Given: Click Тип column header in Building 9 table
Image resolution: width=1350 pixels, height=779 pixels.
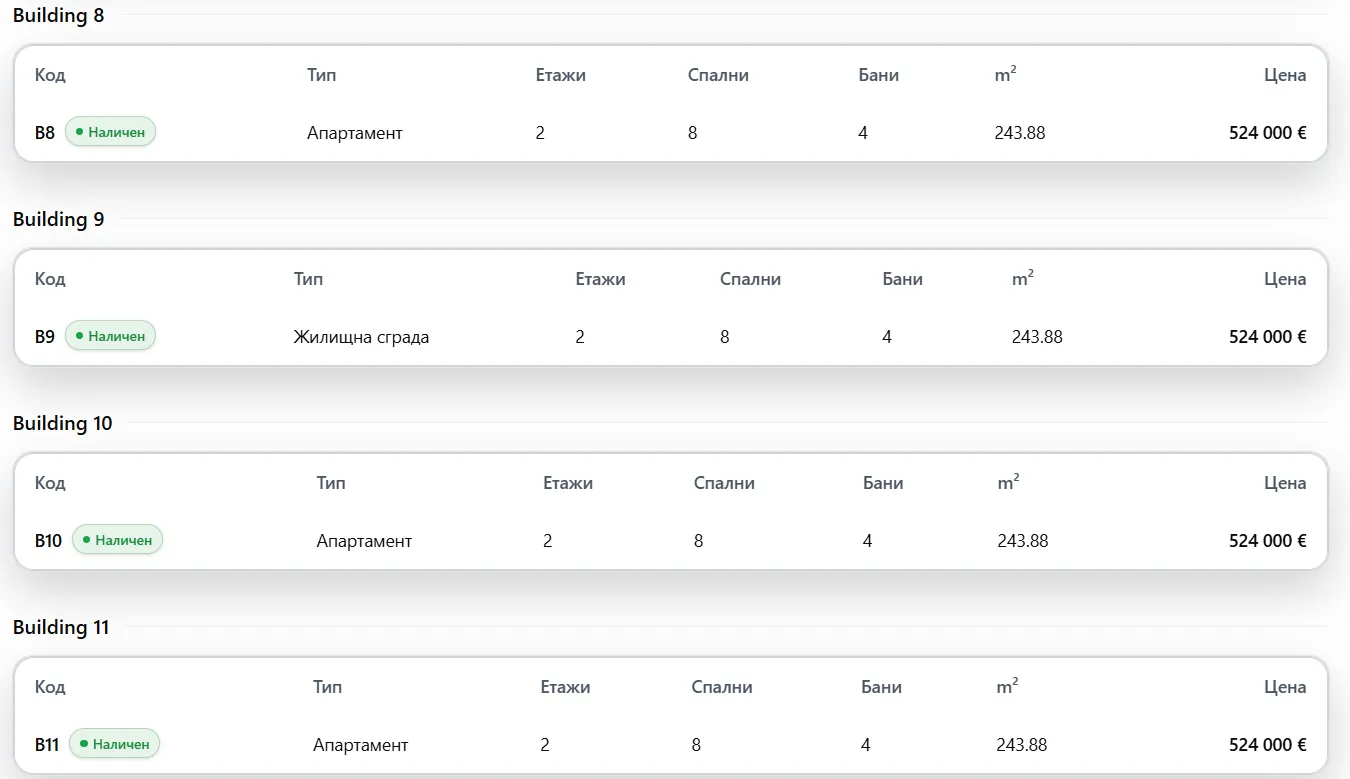Looking at the screenshot, I should 308,279.
